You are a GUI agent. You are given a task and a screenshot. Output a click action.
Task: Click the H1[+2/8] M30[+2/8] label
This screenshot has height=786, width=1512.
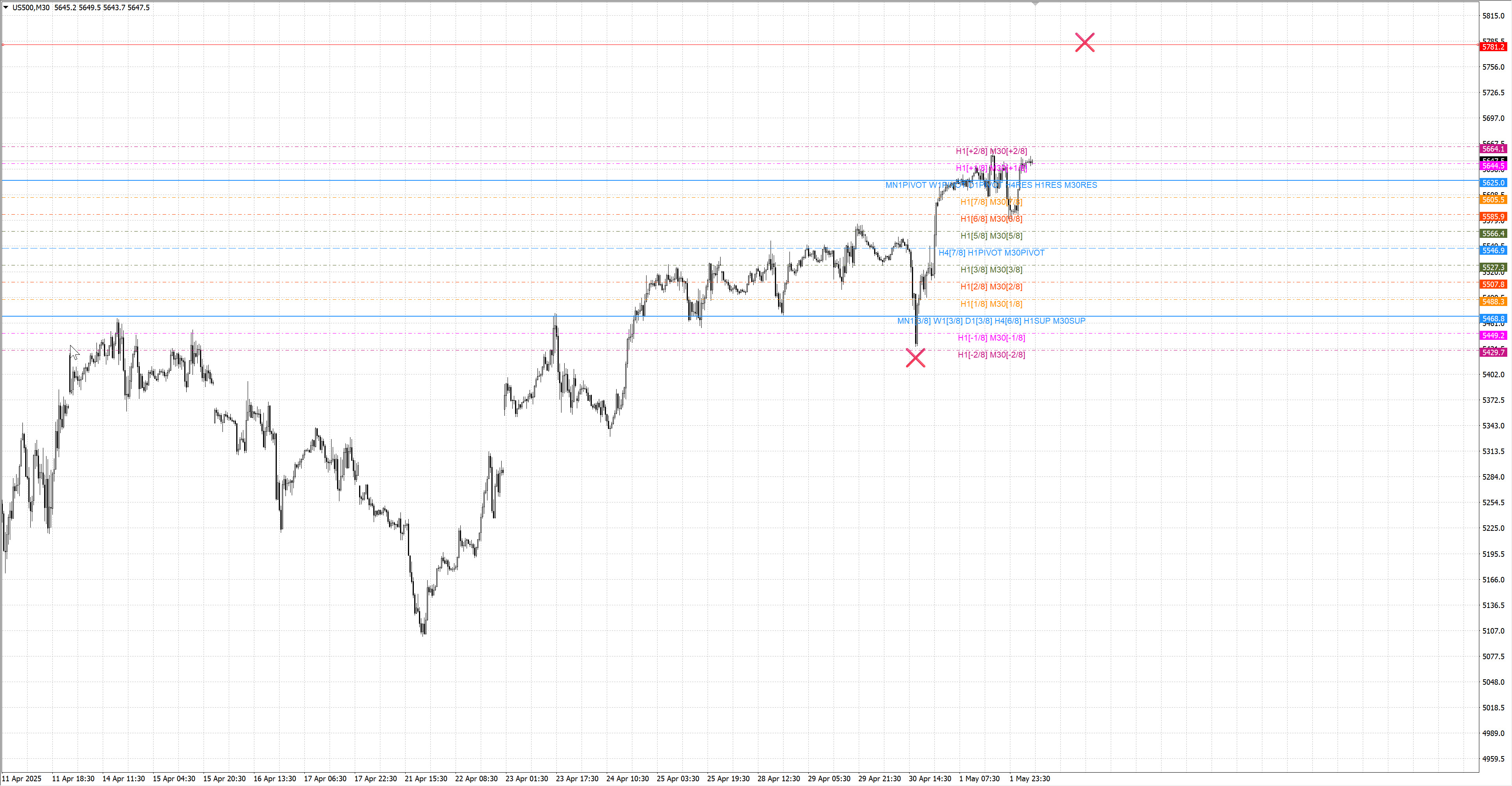tap(991, 151)
